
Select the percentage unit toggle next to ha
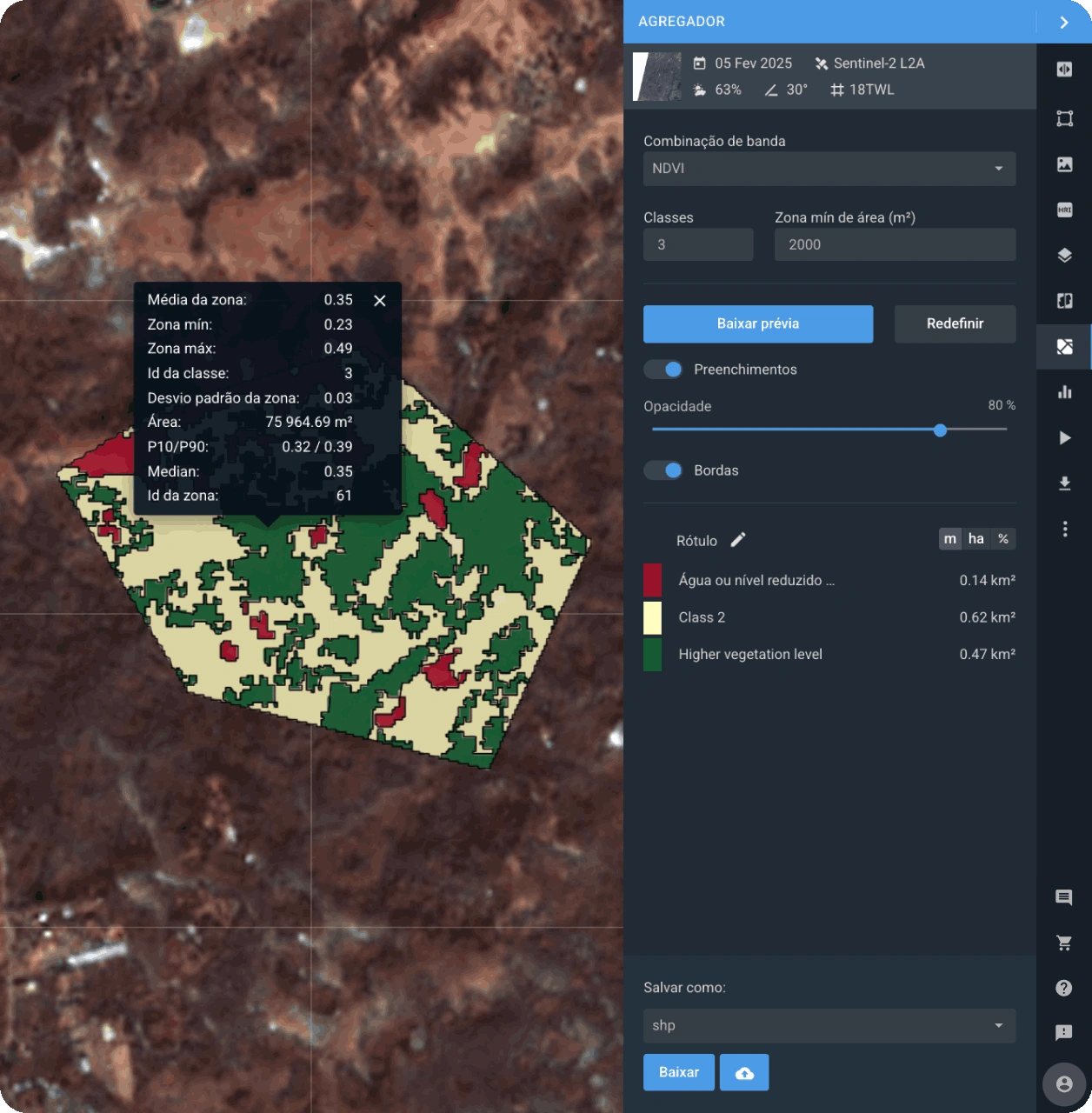tap(1003, 539)
